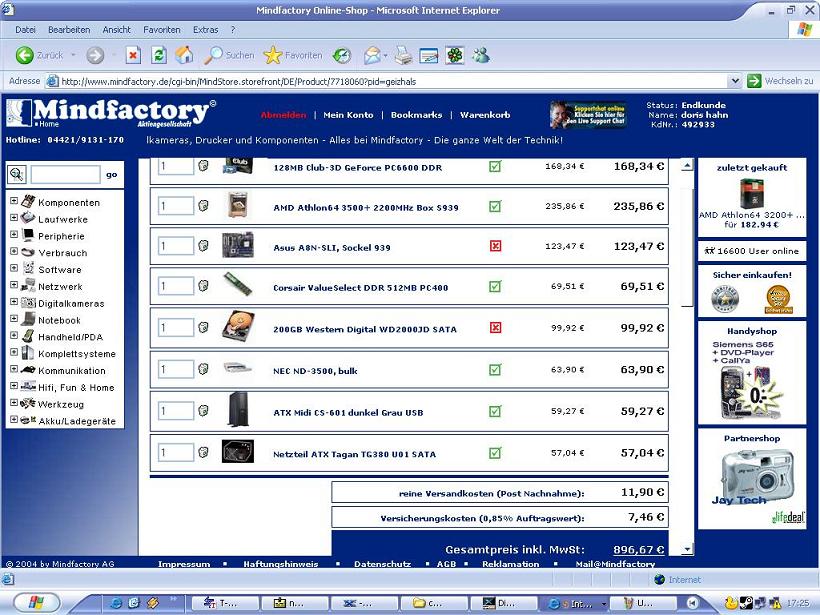Click the Messenger people icon in toolbar

tap(481, 55)
